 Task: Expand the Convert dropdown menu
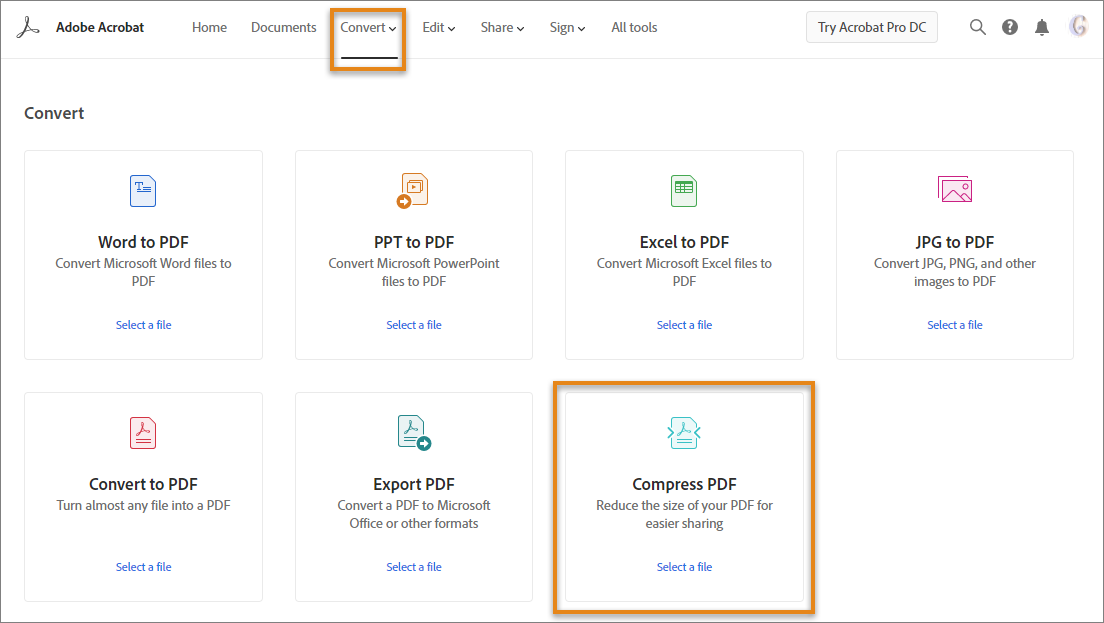click(x=367, y=27)
